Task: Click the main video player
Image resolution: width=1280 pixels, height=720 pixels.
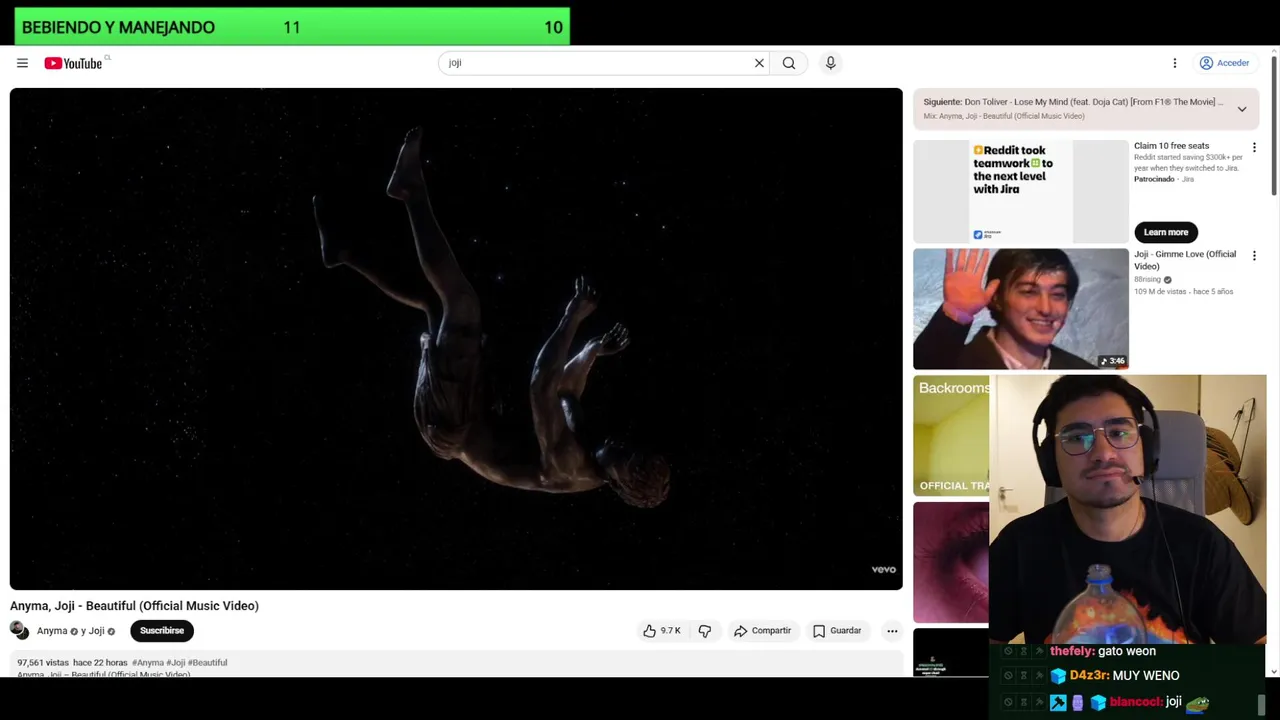Action: [x=456, y=339]
